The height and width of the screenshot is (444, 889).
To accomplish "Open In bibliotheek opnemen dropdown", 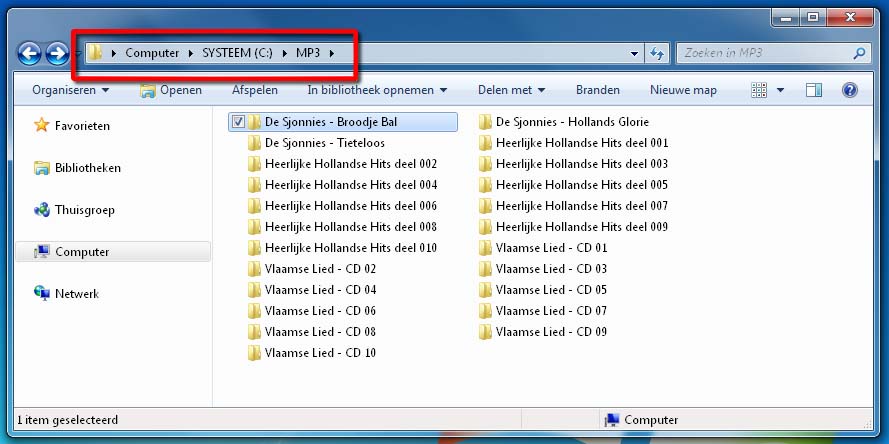I will pos(377,90).
